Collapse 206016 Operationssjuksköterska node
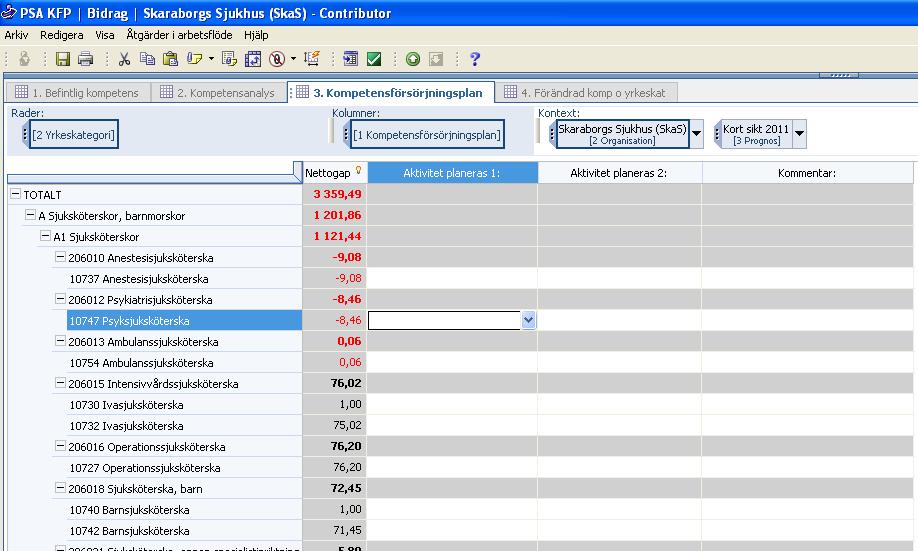Image resolution: width=918 pixels, height=551 pixels. pos(60,446)
